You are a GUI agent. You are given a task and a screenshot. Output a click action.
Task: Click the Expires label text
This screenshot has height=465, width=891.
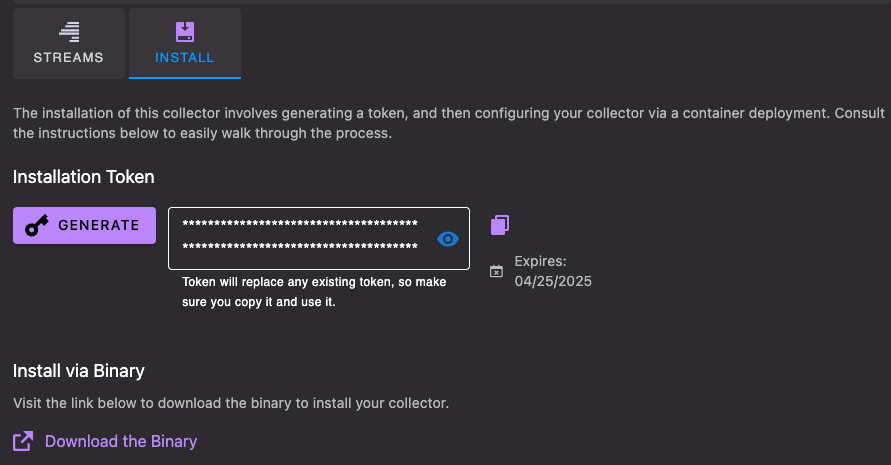pos(540,261)
